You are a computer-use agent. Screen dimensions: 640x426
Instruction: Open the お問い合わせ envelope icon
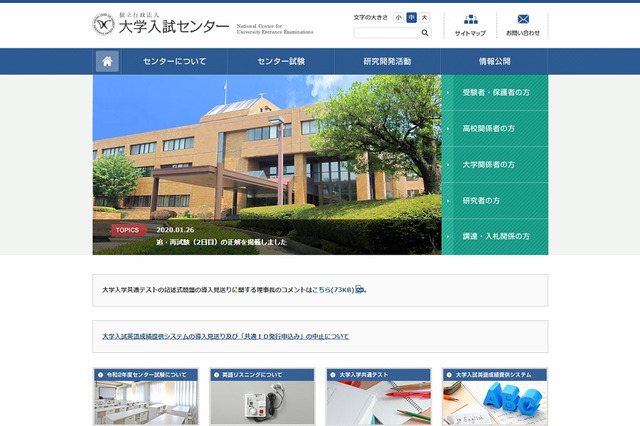pyautogui.click(x=523, y=19)
